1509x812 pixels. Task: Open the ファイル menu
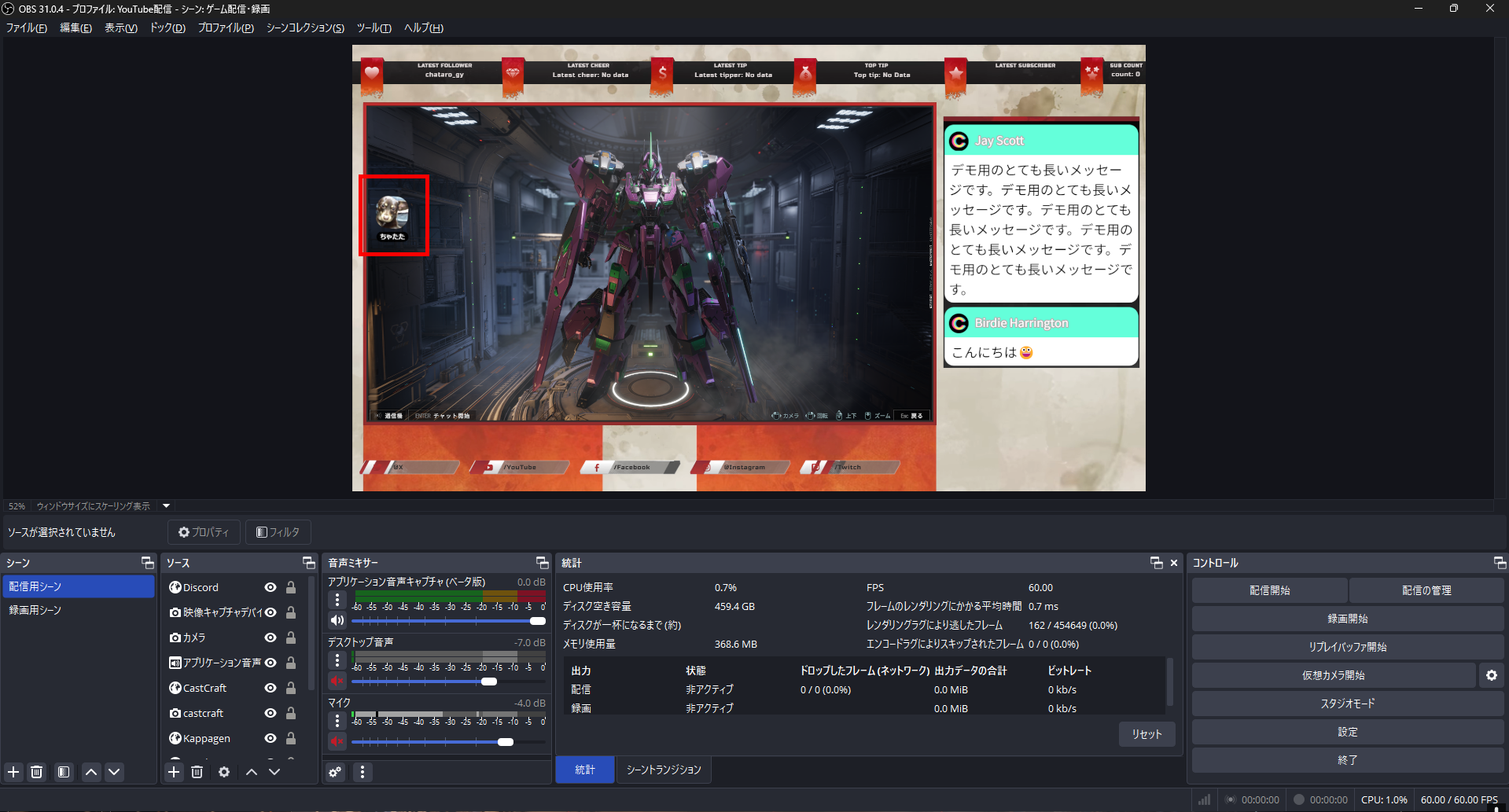pyautogui.click(x=27, y=28)
